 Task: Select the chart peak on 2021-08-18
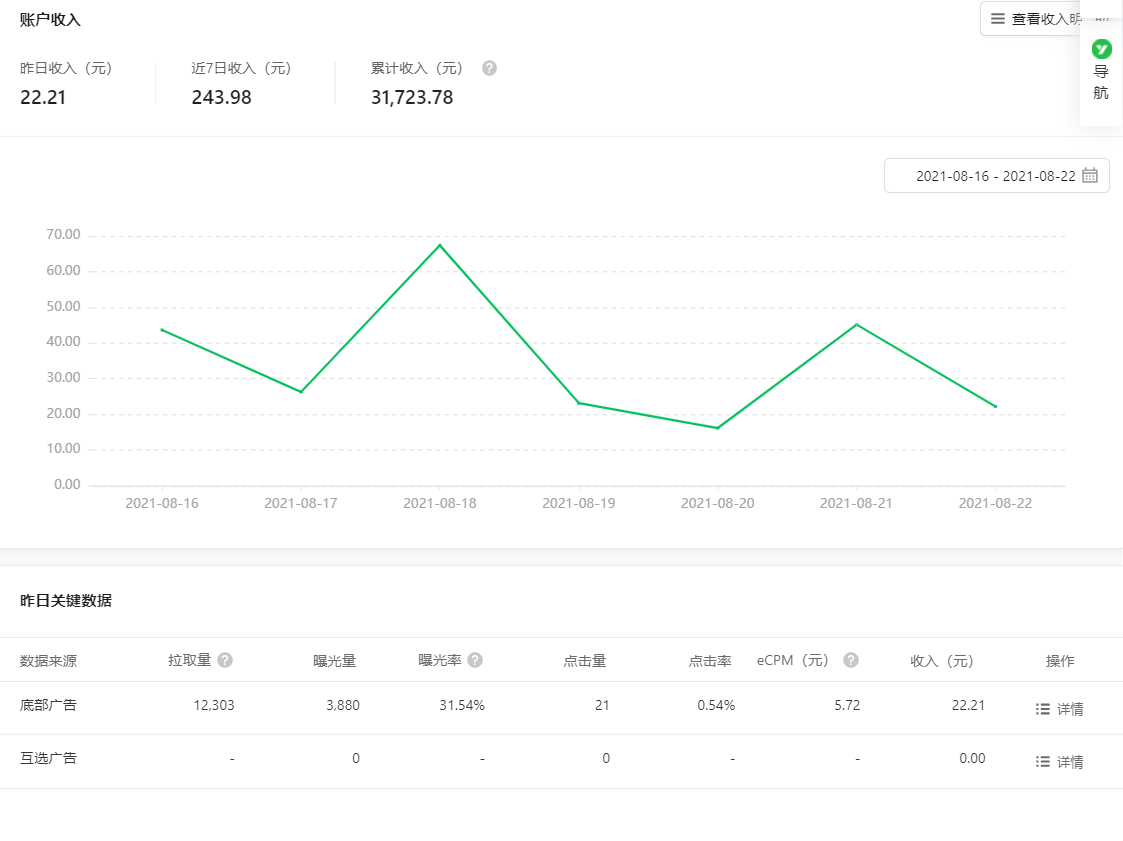[x=439, y=245]
